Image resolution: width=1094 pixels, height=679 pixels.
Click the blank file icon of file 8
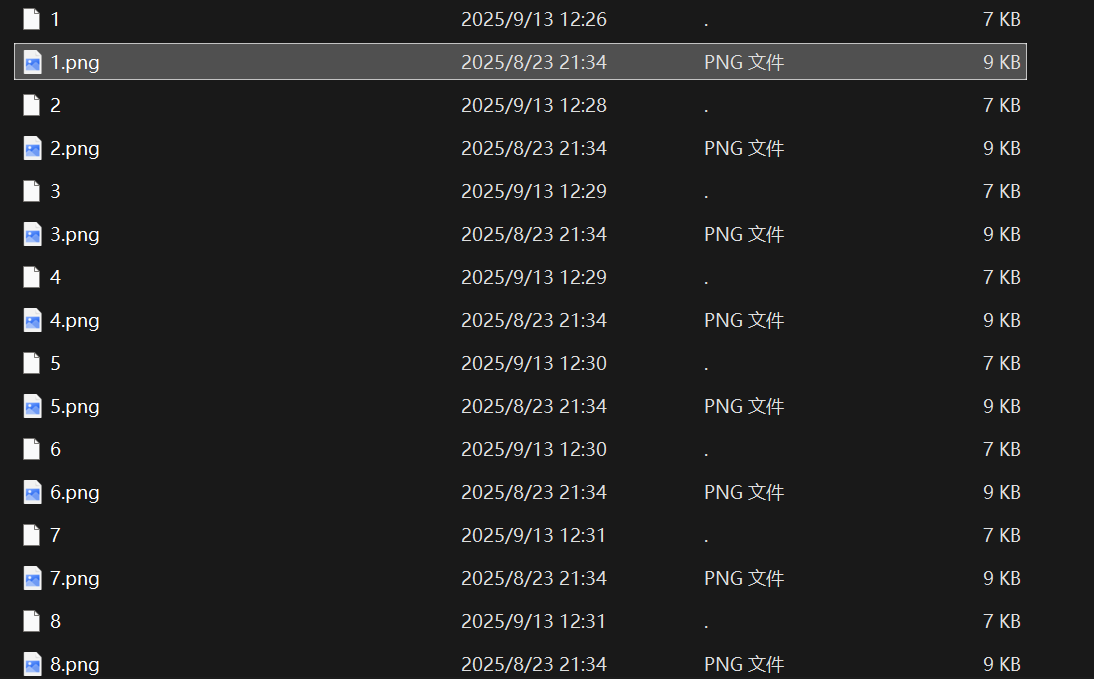tap(32, 621)
